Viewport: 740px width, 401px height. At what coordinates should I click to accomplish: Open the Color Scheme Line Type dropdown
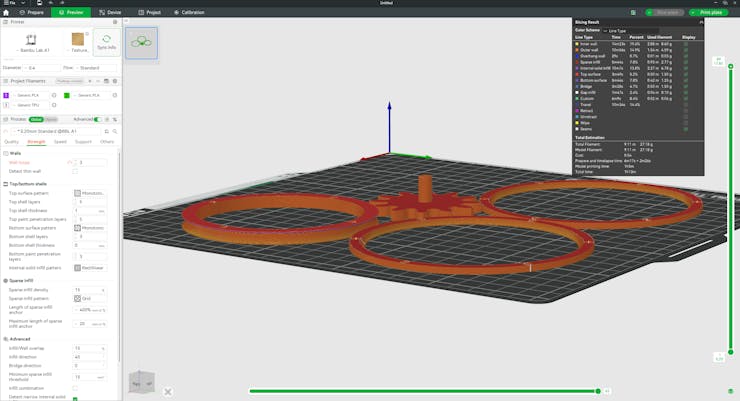click(630, 31)
